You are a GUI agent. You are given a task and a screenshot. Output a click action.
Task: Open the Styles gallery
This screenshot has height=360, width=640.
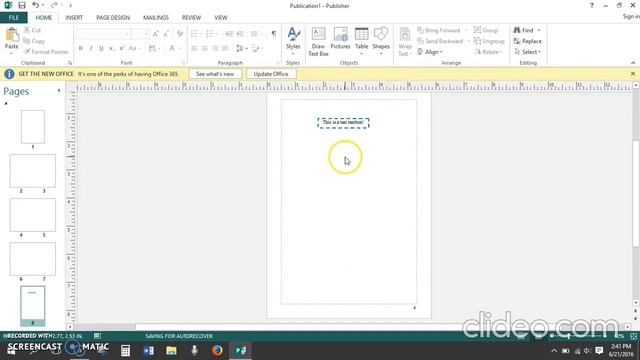pyautogui.click(x=293, y=41)
